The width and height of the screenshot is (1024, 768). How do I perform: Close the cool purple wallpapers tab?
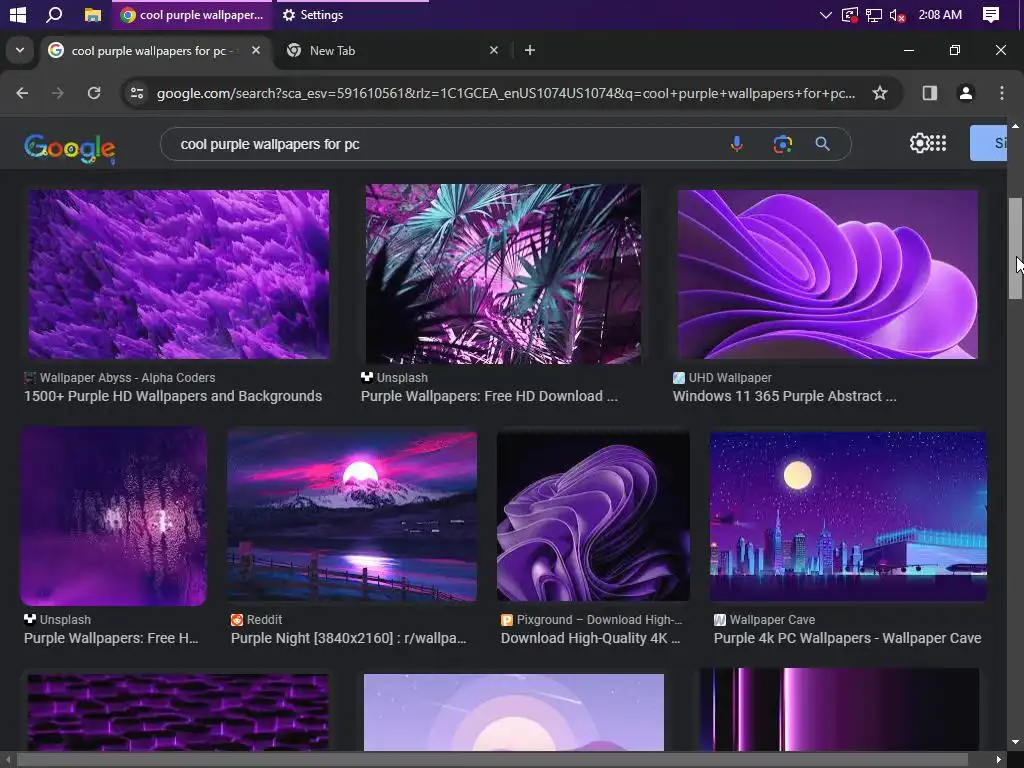click(256, 50)
